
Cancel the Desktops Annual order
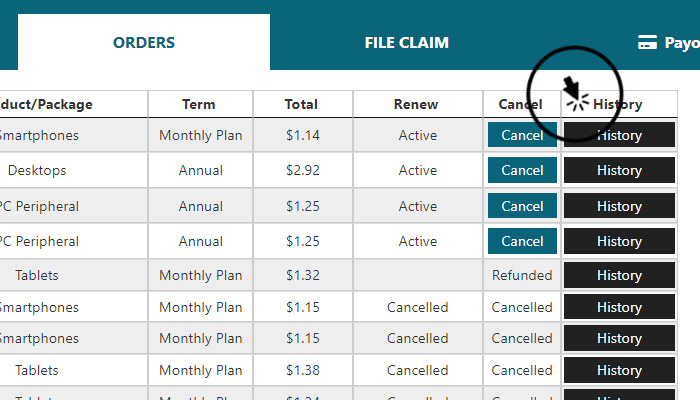point(522,170)
